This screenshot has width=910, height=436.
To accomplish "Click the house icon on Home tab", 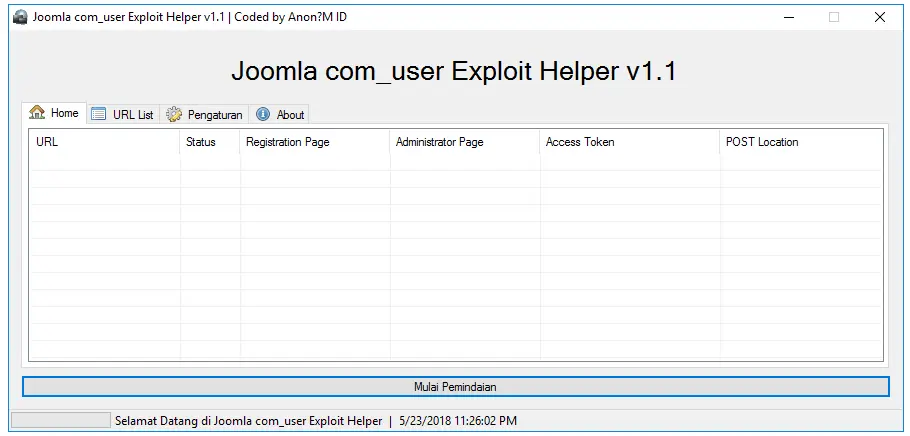I will (37, 113).
